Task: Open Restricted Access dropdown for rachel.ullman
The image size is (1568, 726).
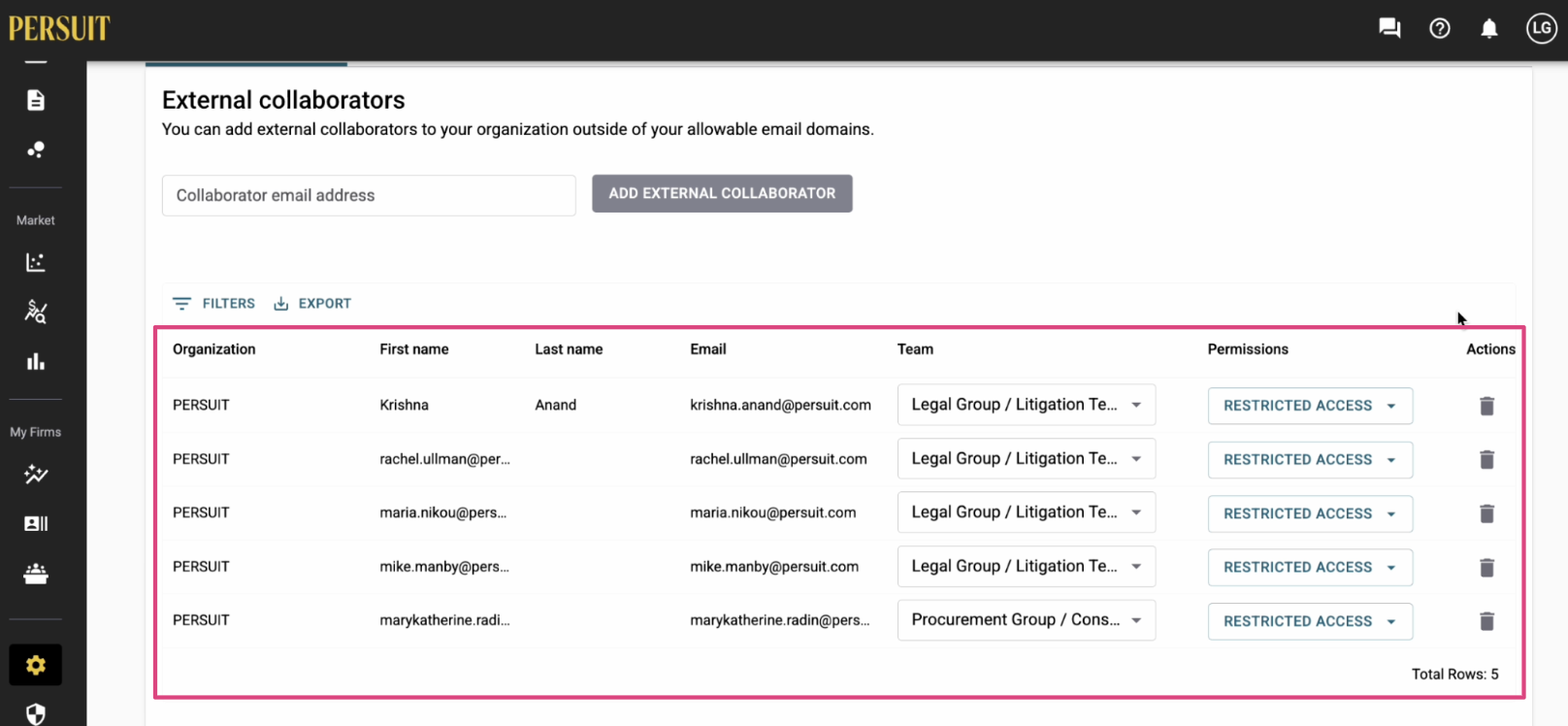Action: [x=1310, y=459]
